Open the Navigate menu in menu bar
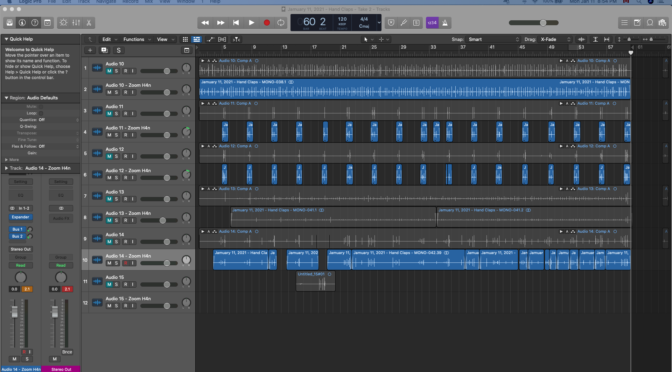Viewport: 672px width, 372px height. [106, 2]
